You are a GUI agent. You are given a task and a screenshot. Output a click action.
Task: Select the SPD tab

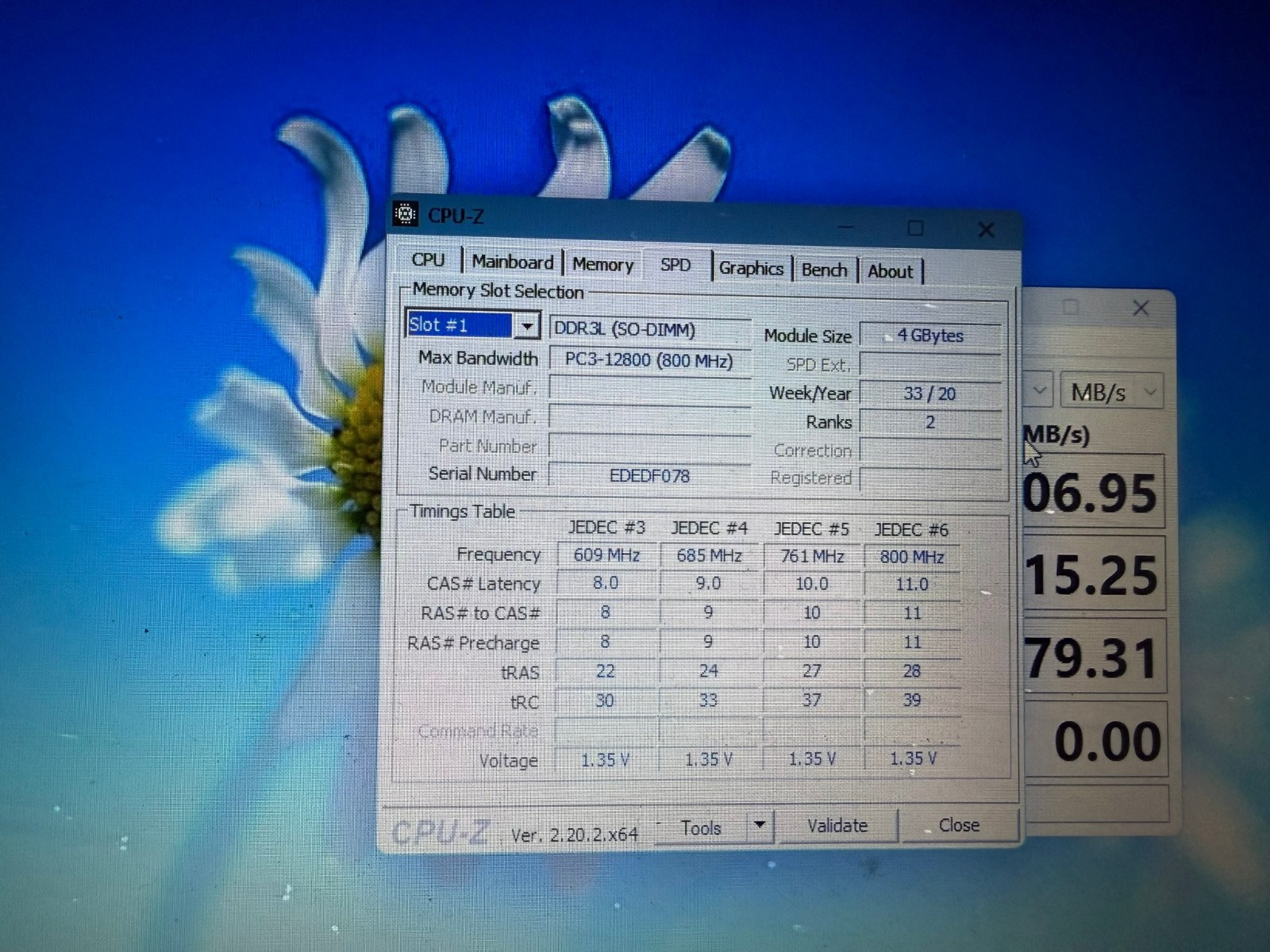(x=675, y=265)
